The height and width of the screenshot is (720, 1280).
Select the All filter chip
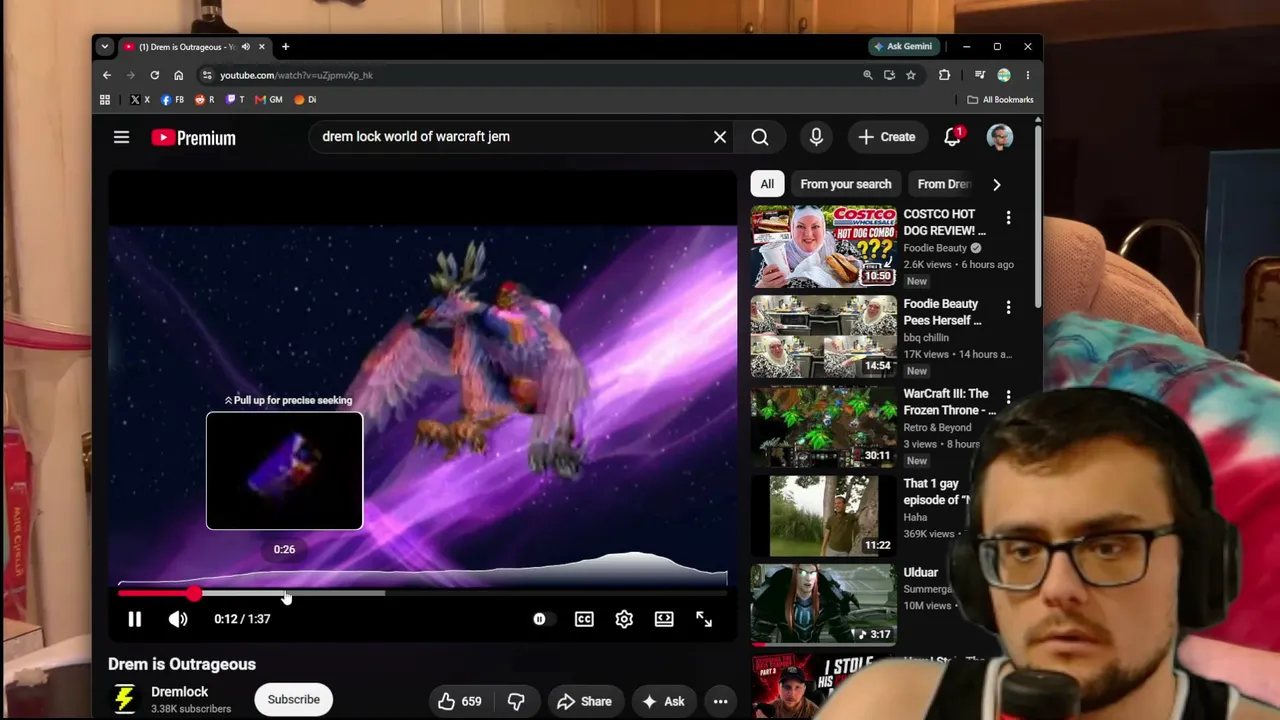[767, 184]
